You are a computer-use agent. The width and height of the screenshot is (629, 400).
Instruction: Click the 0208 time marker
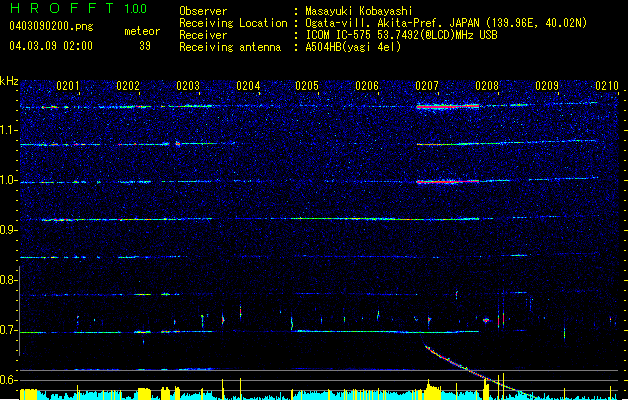coord(487,86)
